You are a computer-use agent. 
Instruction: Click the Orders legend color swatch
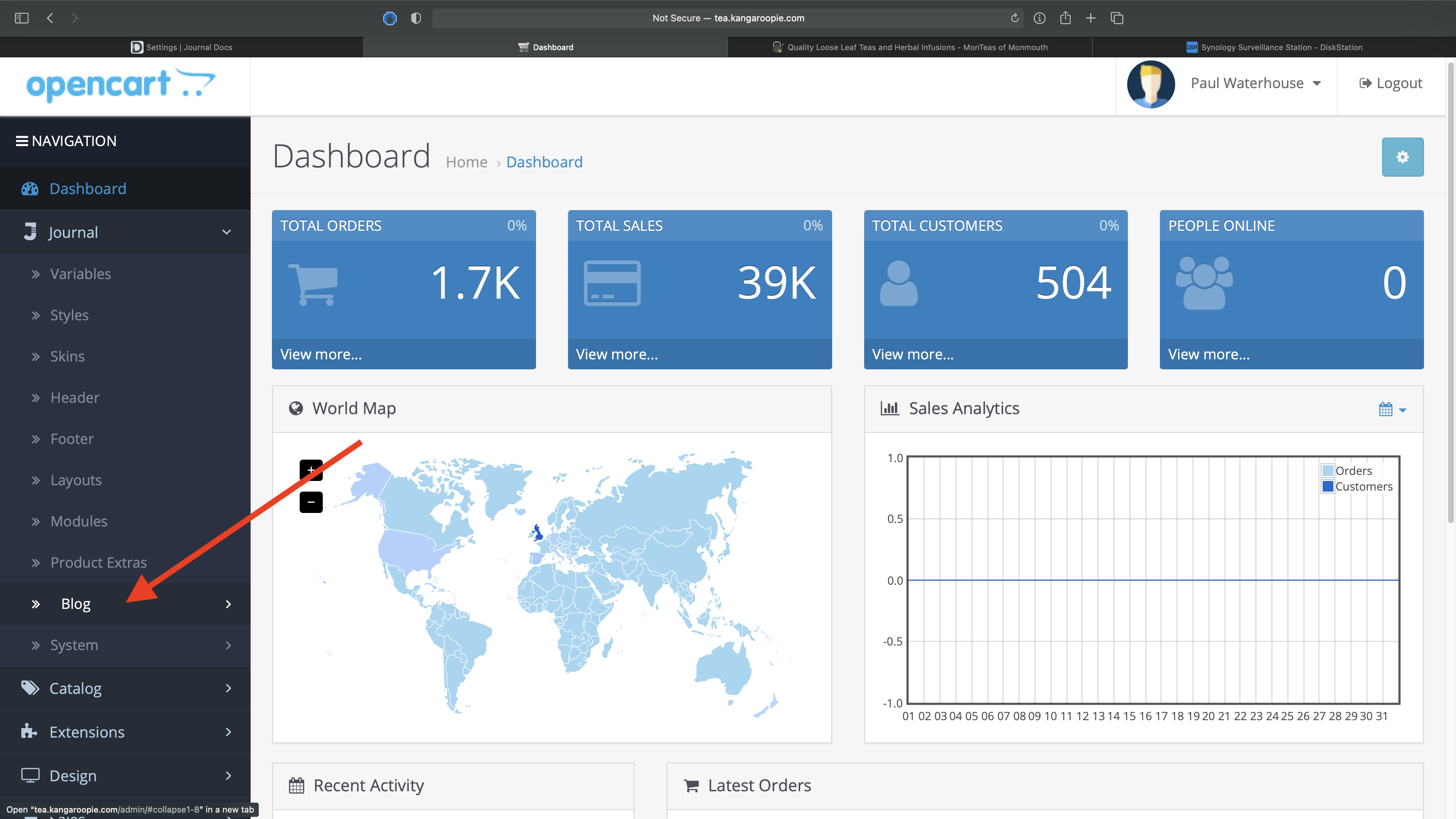pos(1328,471)
